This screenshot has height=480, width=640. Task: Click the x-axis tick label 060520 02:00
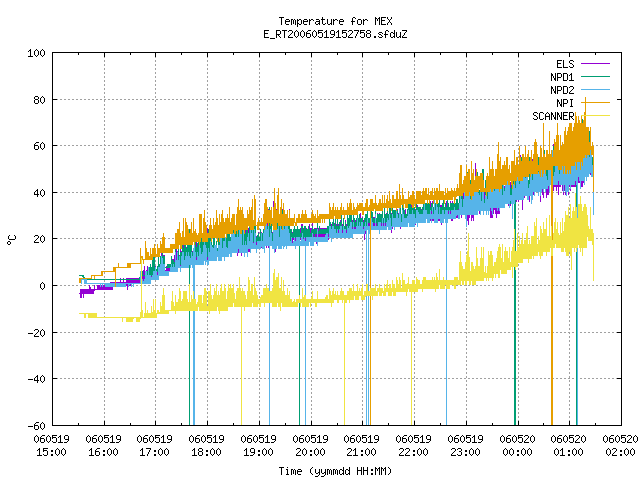pos(620,446)
